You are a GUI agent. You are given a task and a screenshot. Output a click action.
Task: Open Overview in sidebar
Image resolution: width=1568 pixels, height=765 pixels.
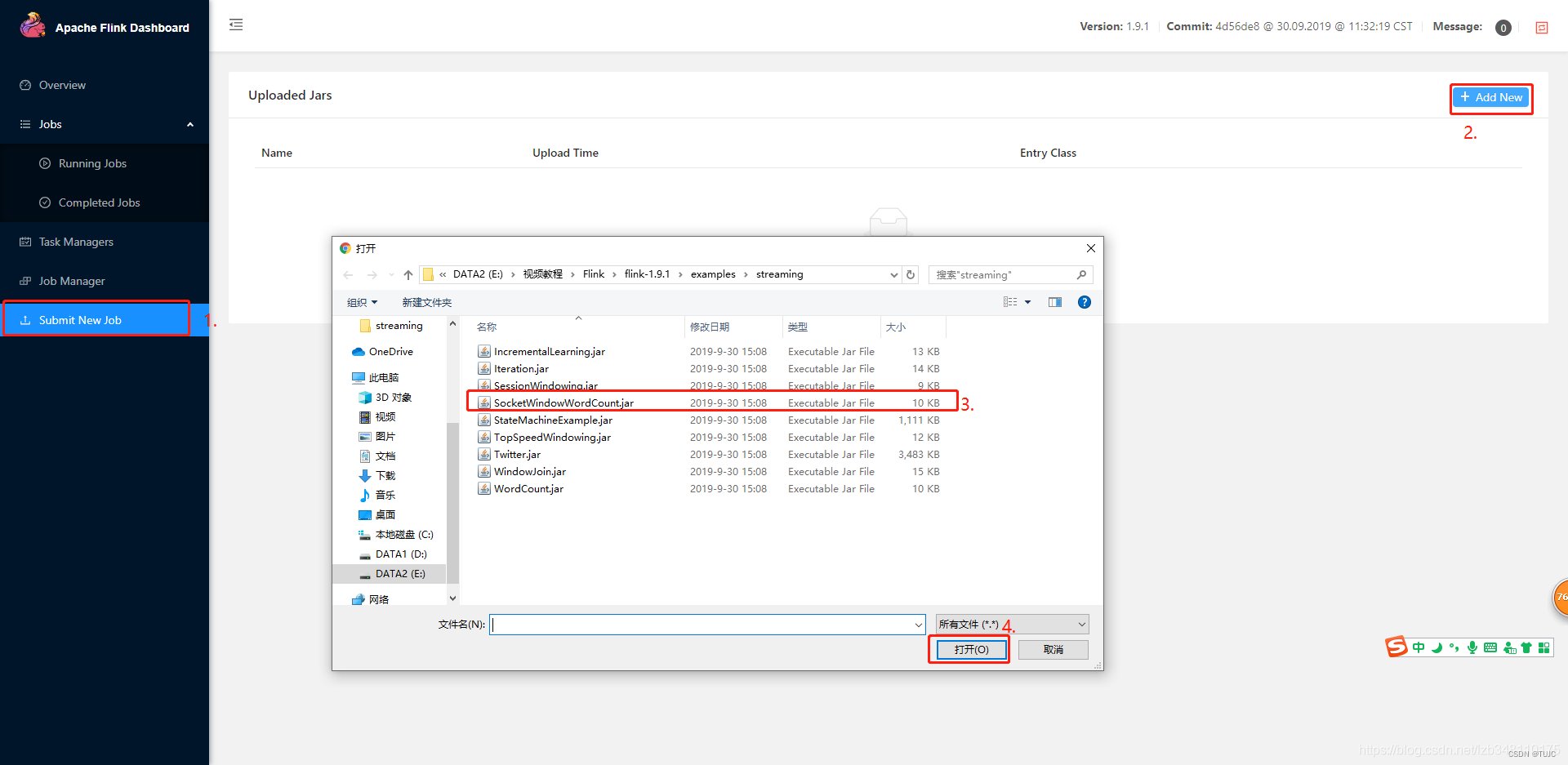click(62, 85)
